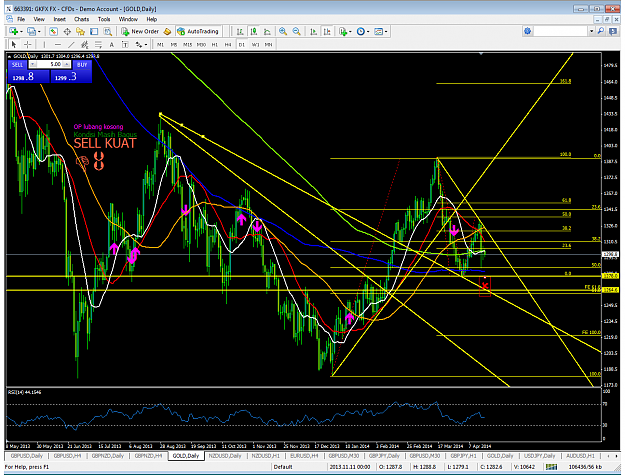Open the New Chart tool
The width and height of the screenshot is (625, 475).
pyautogui.click(x=14, y=31)
